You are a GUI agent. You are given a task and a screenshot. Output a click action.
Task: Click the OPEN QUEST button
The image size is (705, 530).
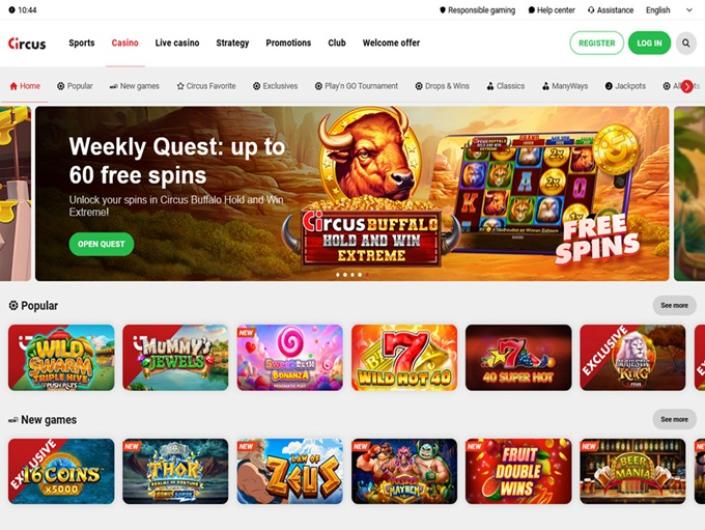[x=101, y=244]
